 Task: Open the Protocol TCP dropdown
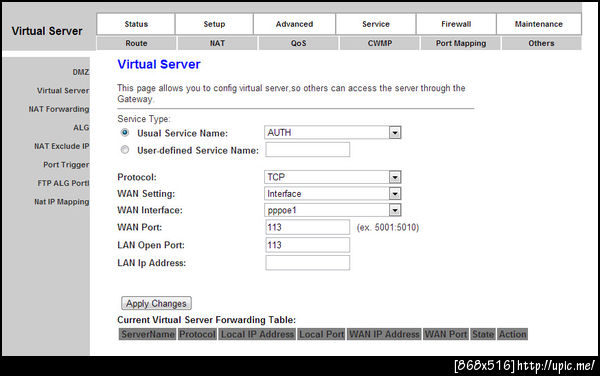tap(333, 177)
